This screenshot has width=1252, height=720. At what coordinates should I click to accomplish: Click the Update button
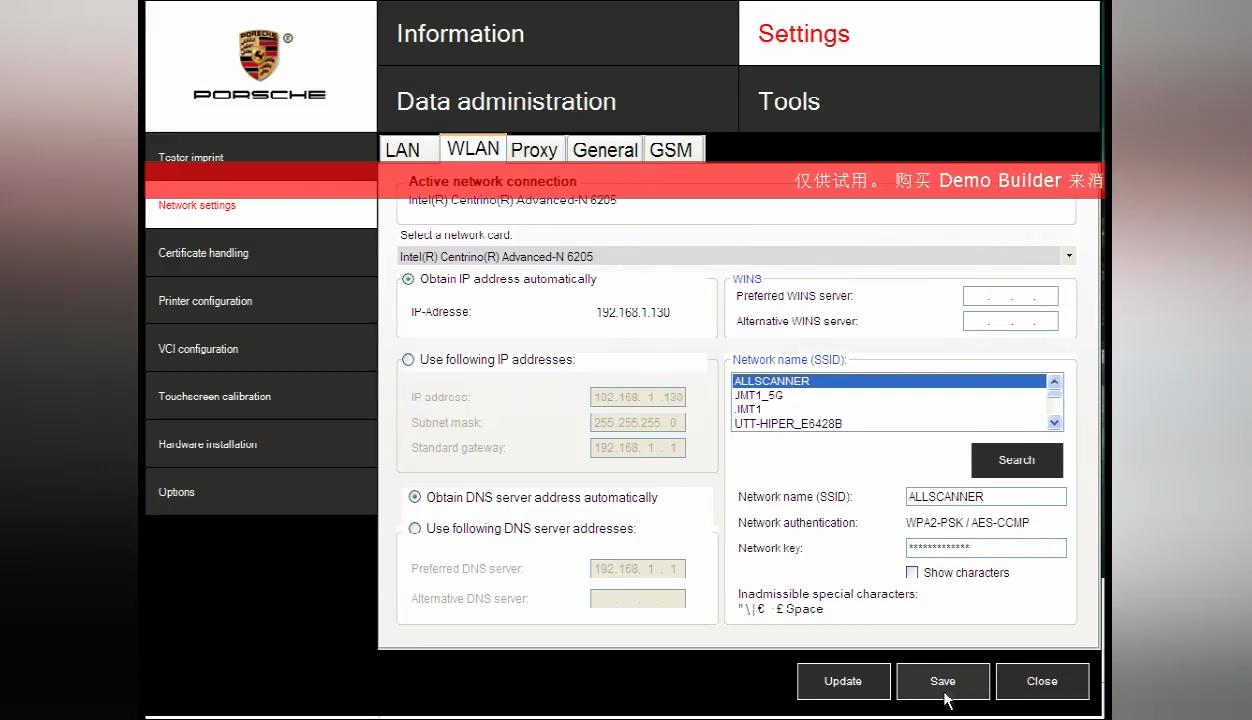[x=843, y=681]
